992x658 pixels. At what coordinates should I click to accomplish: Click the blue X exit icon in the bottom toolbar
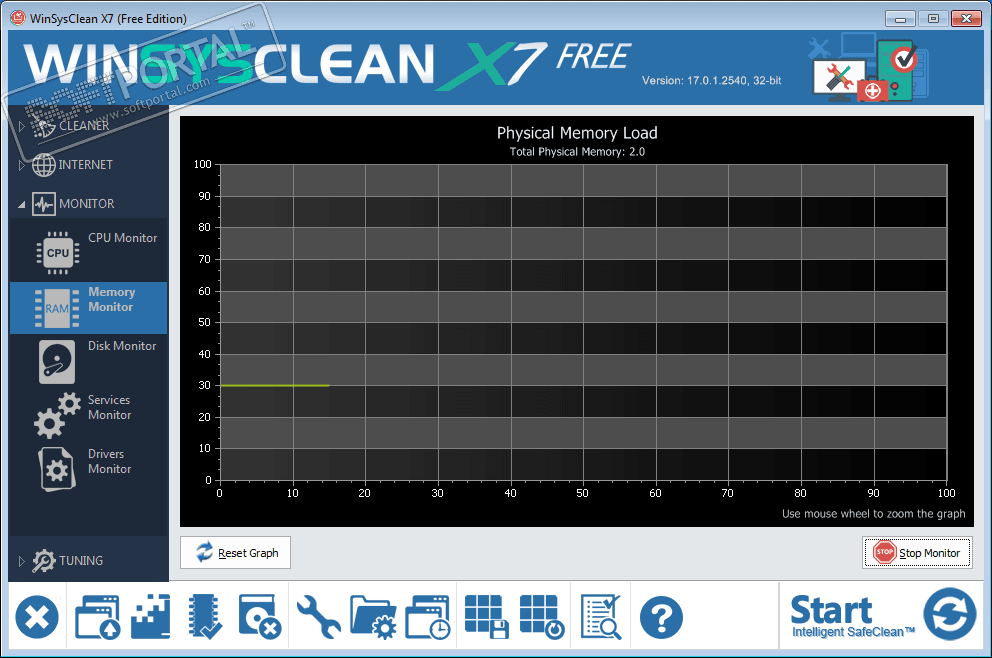coord(37,618)
